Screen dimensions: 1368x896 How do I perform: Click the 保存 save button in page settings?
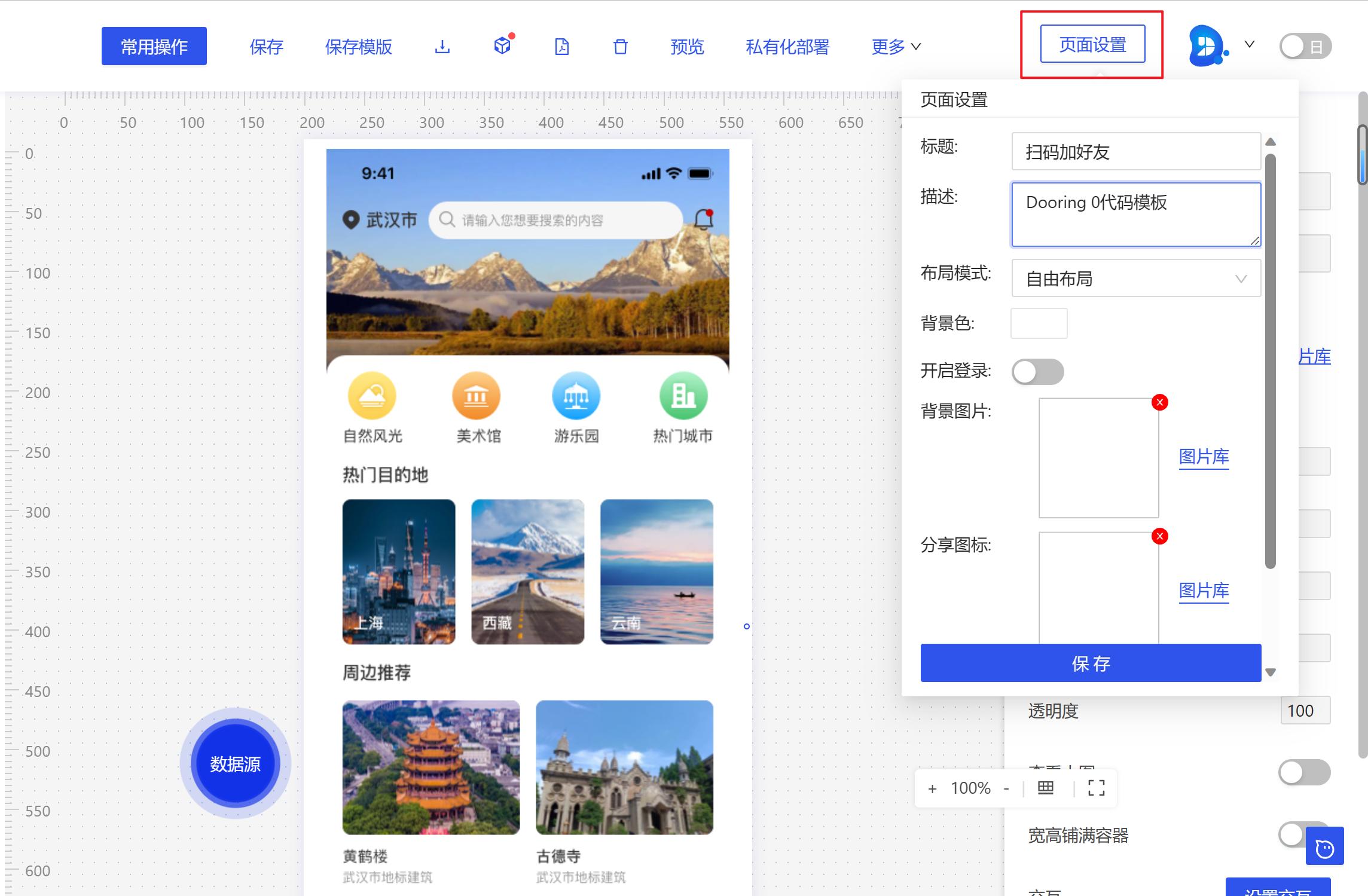(1089, 663)
